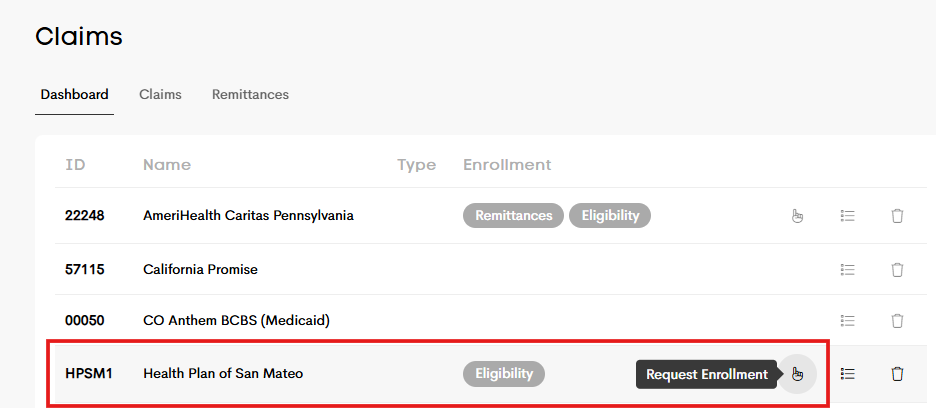Delete the AmeriHealth Caritas Pennsylvania payer
The height and width of the screenshot is (408, 936).
[x=897, y=216]
